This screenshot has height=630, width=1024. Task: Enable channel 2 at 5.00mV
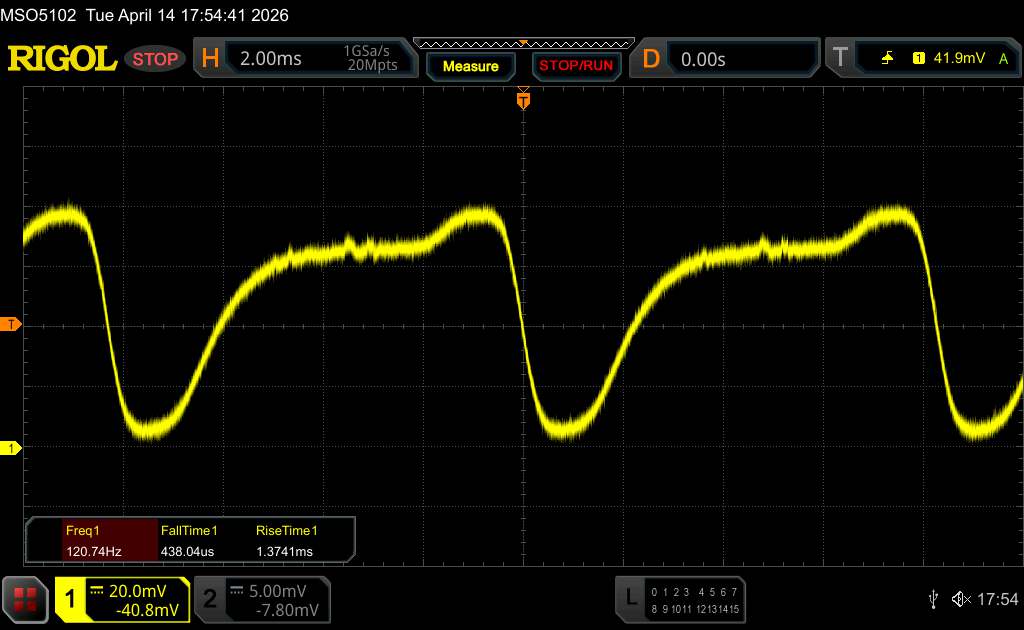pos(260,598)
